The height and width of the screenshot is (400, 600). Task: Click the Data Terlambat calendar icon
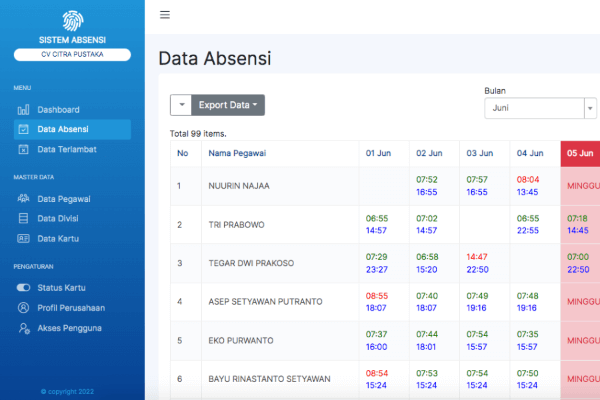pos(24,149)
